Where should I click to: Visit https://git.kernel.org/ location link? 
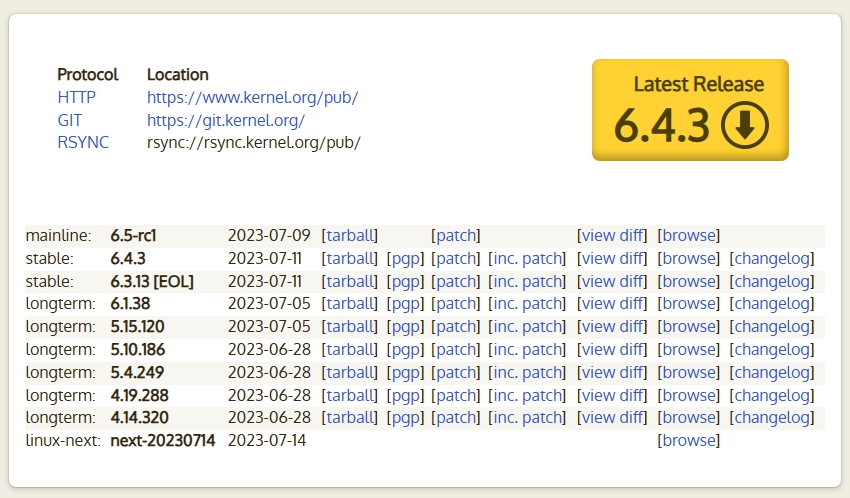(x=226, y=120)
